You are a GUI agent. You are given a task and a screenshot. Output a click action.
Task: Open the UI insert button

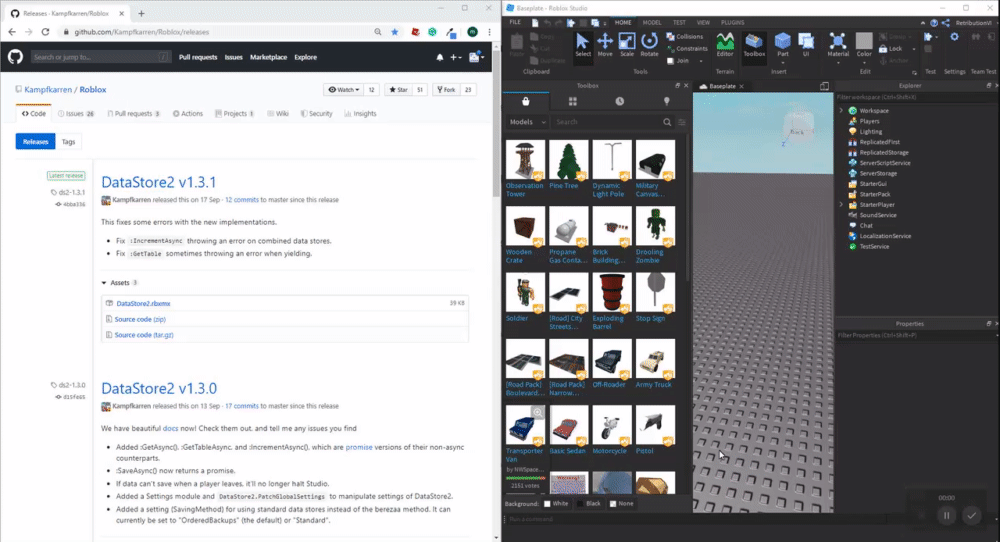[806, 45]
